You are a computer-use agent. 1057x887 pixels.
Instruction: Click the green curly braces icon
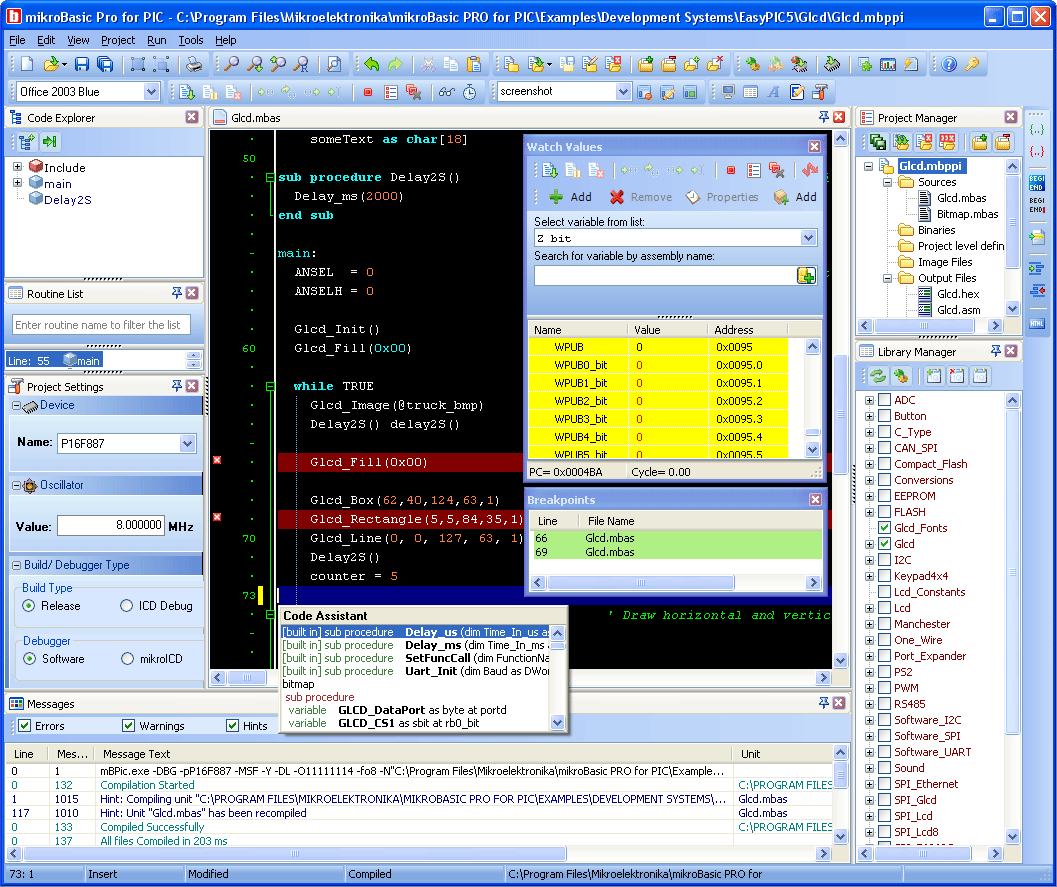tap(1037, 129)
